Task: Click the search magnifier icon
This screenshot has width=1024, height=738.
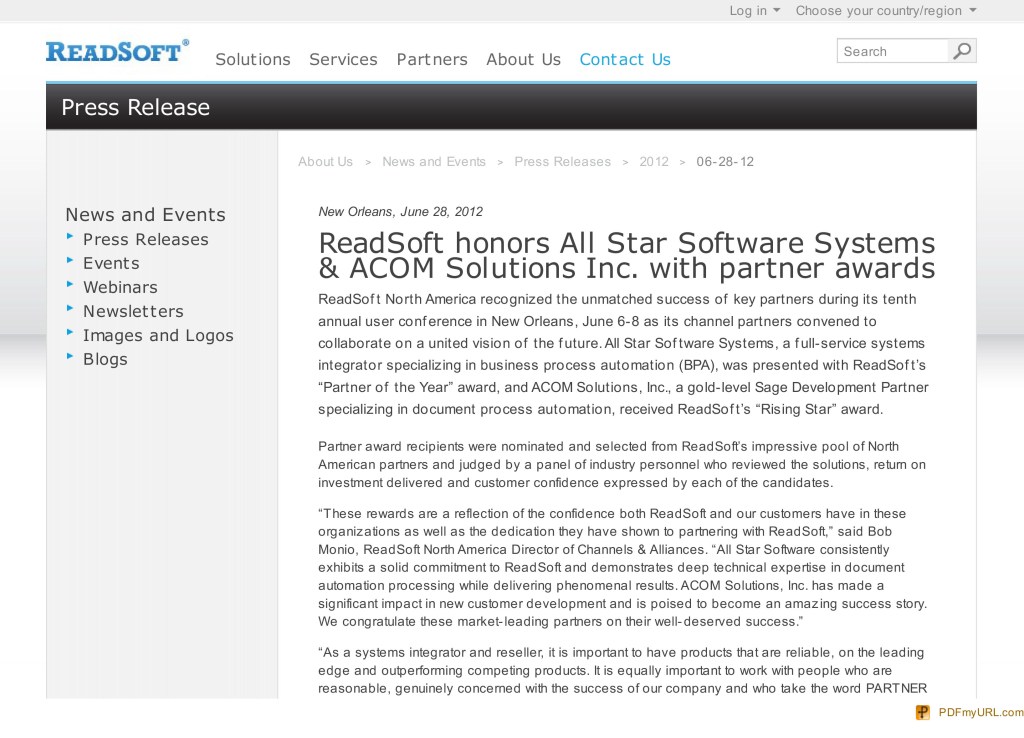Action: (961, 50)
